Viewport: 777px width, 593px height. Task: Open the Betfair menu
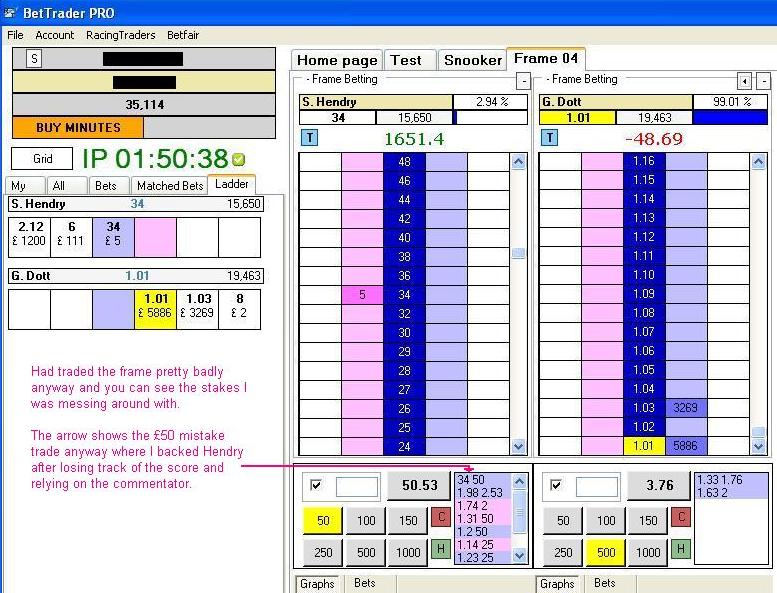point(183,35)
